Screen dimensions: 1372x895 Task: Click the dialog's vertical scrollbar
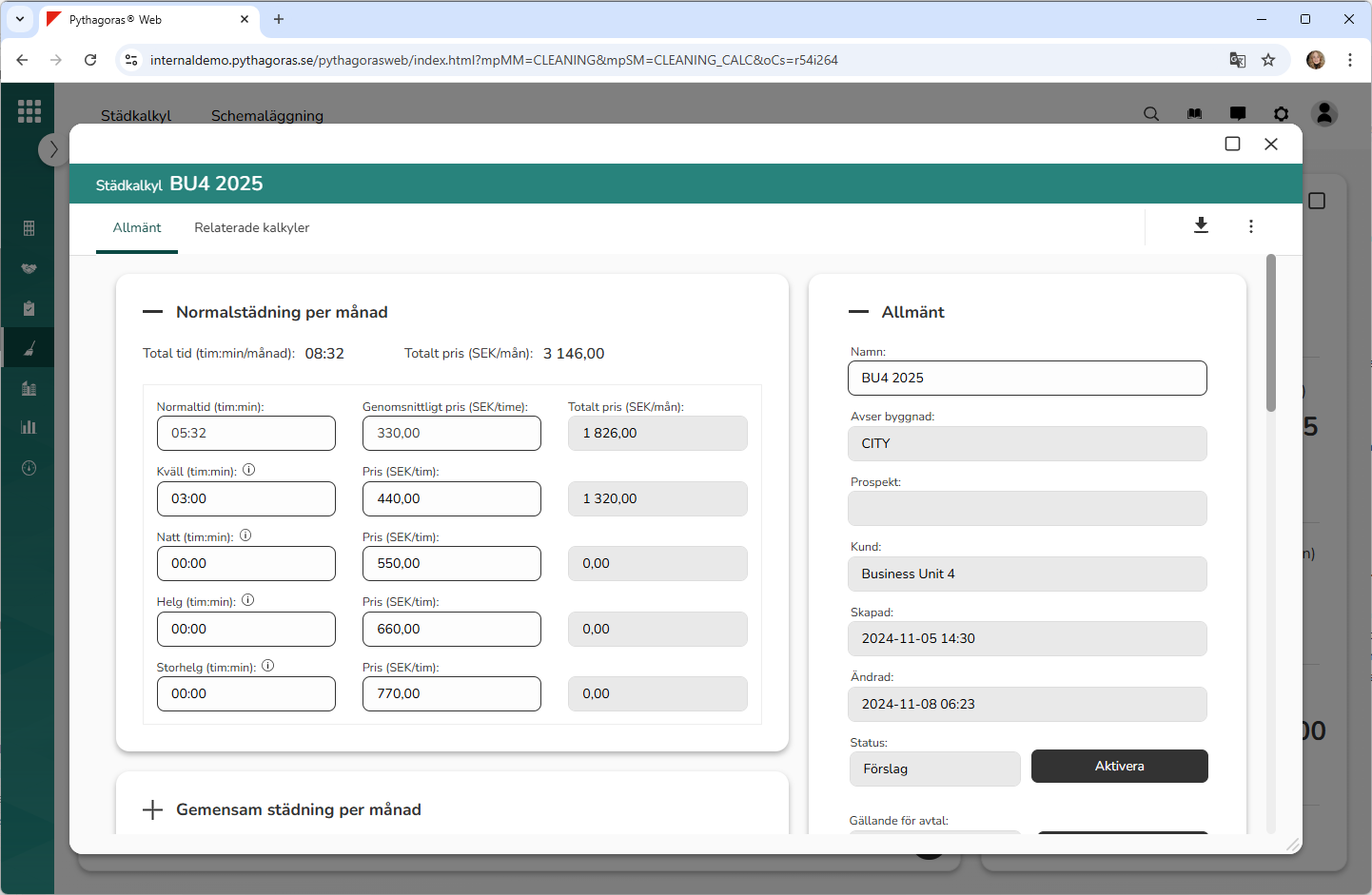[1271, 333]
